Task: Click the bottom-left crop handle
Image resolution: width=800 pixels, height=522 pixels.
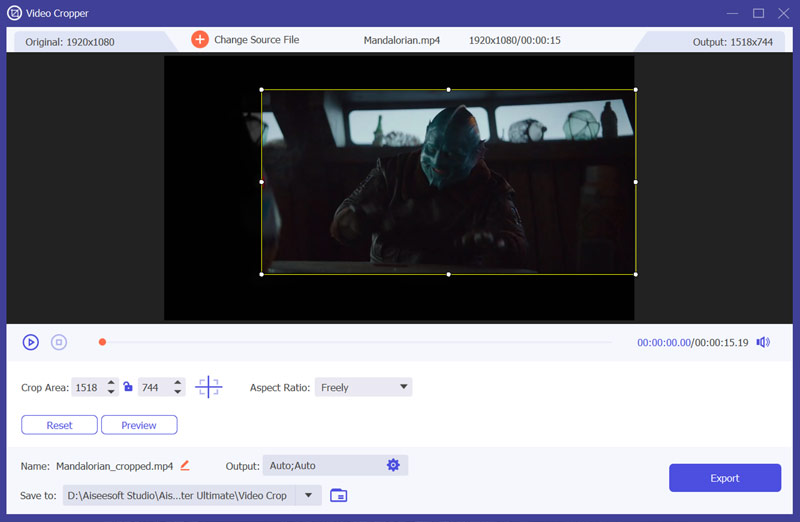Action: click(x=262, y=275)
